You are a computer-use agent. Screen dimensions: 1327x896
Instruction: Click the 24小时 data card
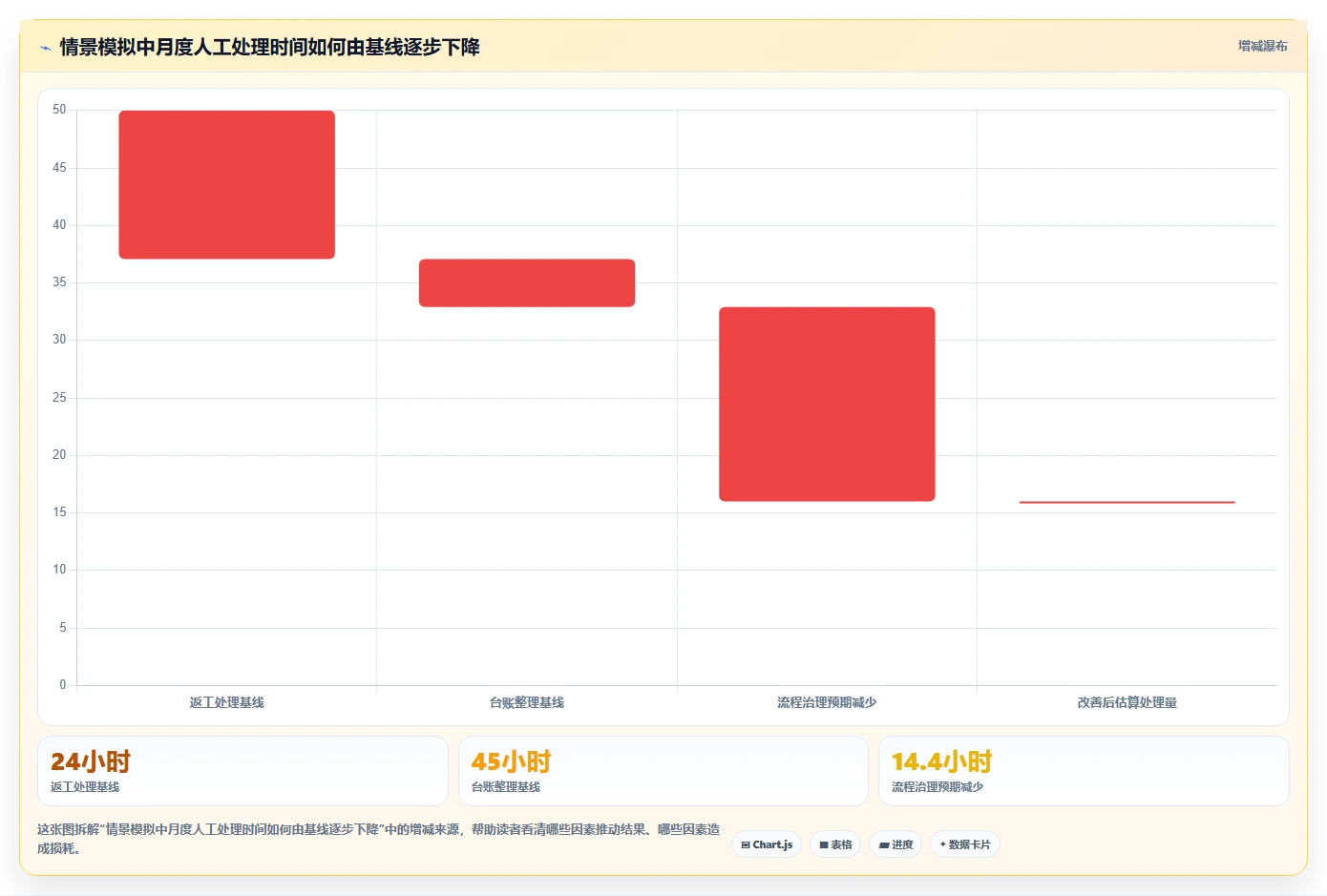pos(242,771)
